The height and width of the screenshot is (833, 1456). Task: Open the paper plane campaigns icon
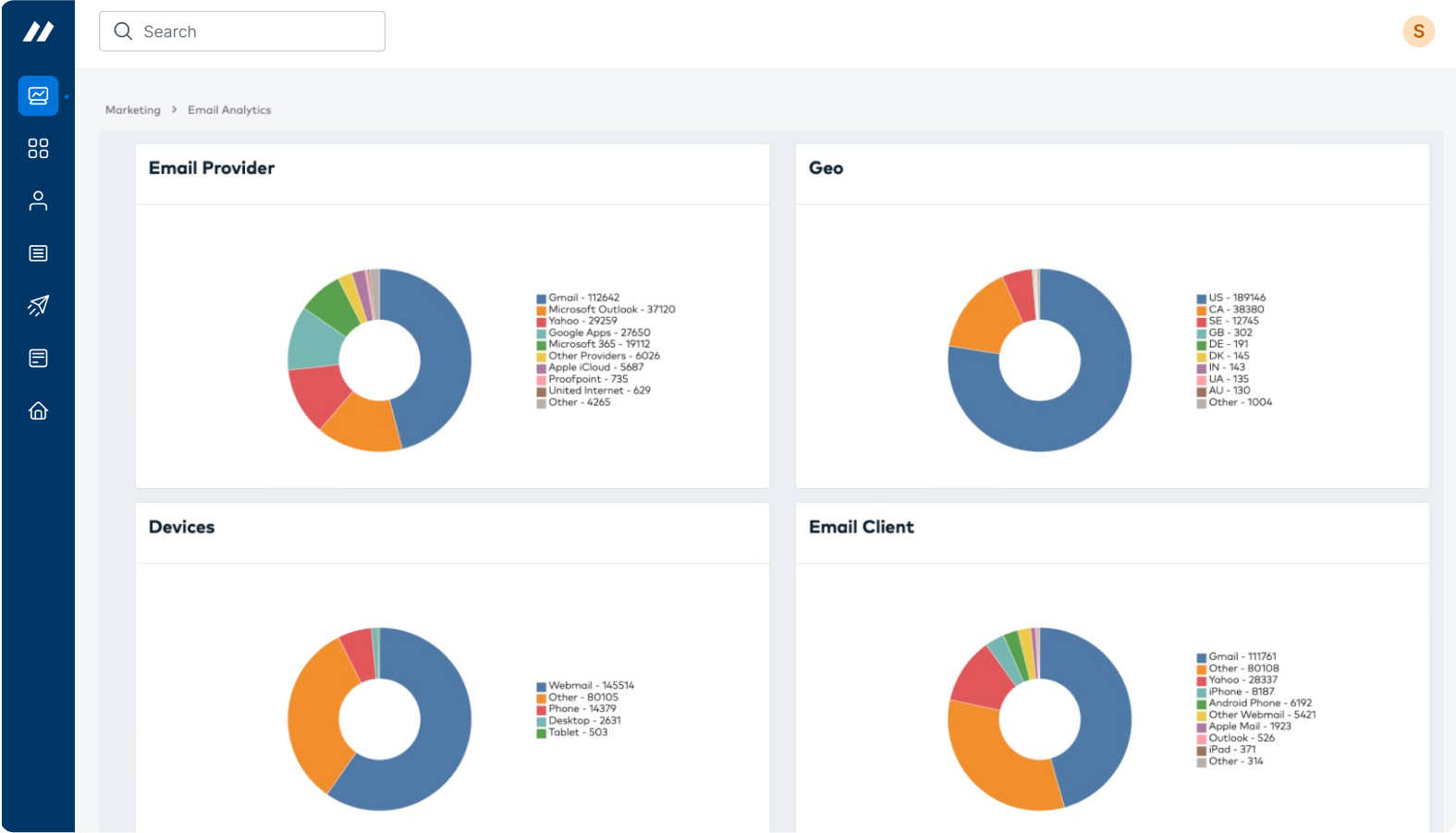pos(38,306)
